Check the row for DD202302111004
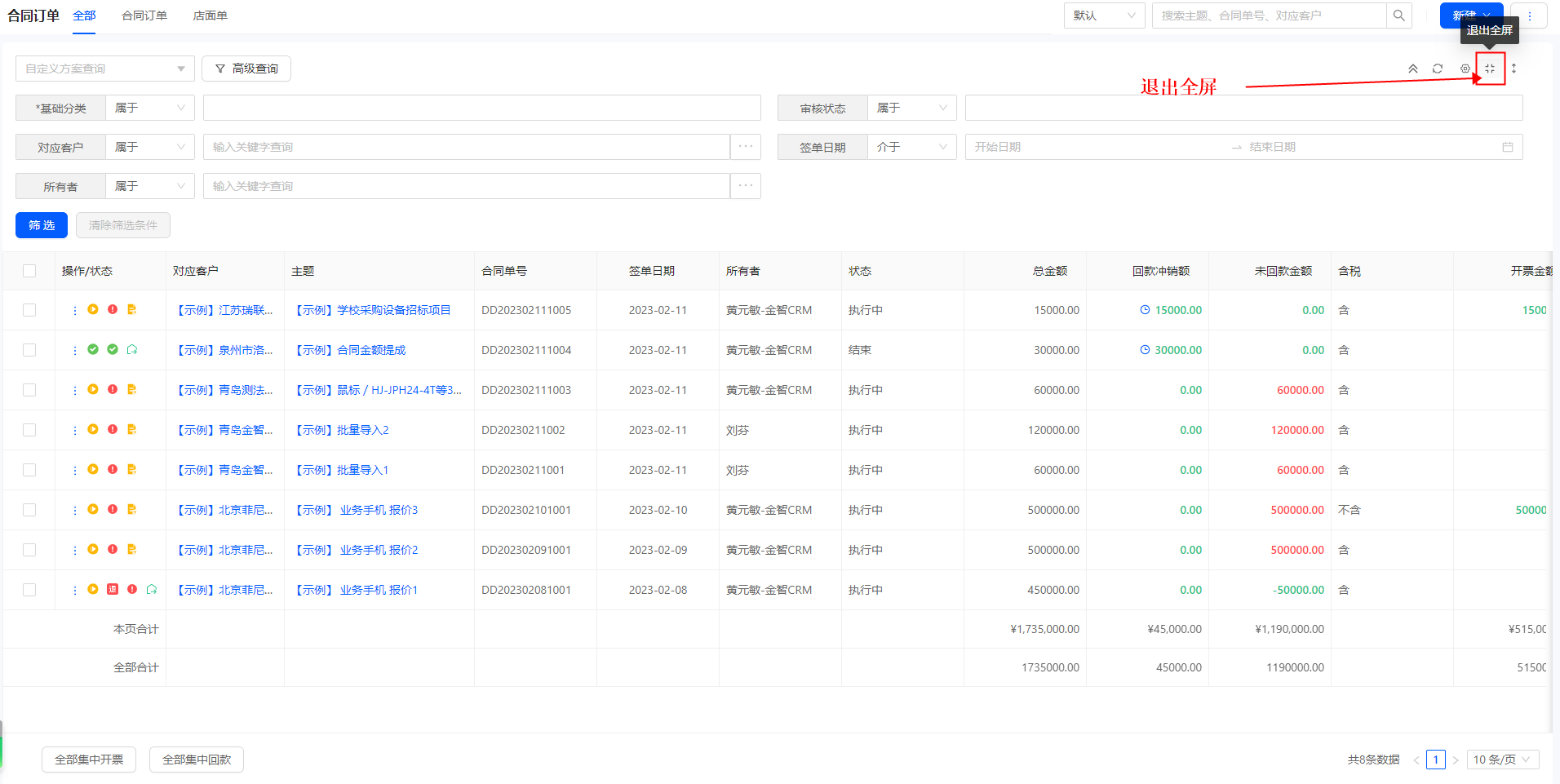Viewport: 1560px width, 784px height. (x=29, y=350)
